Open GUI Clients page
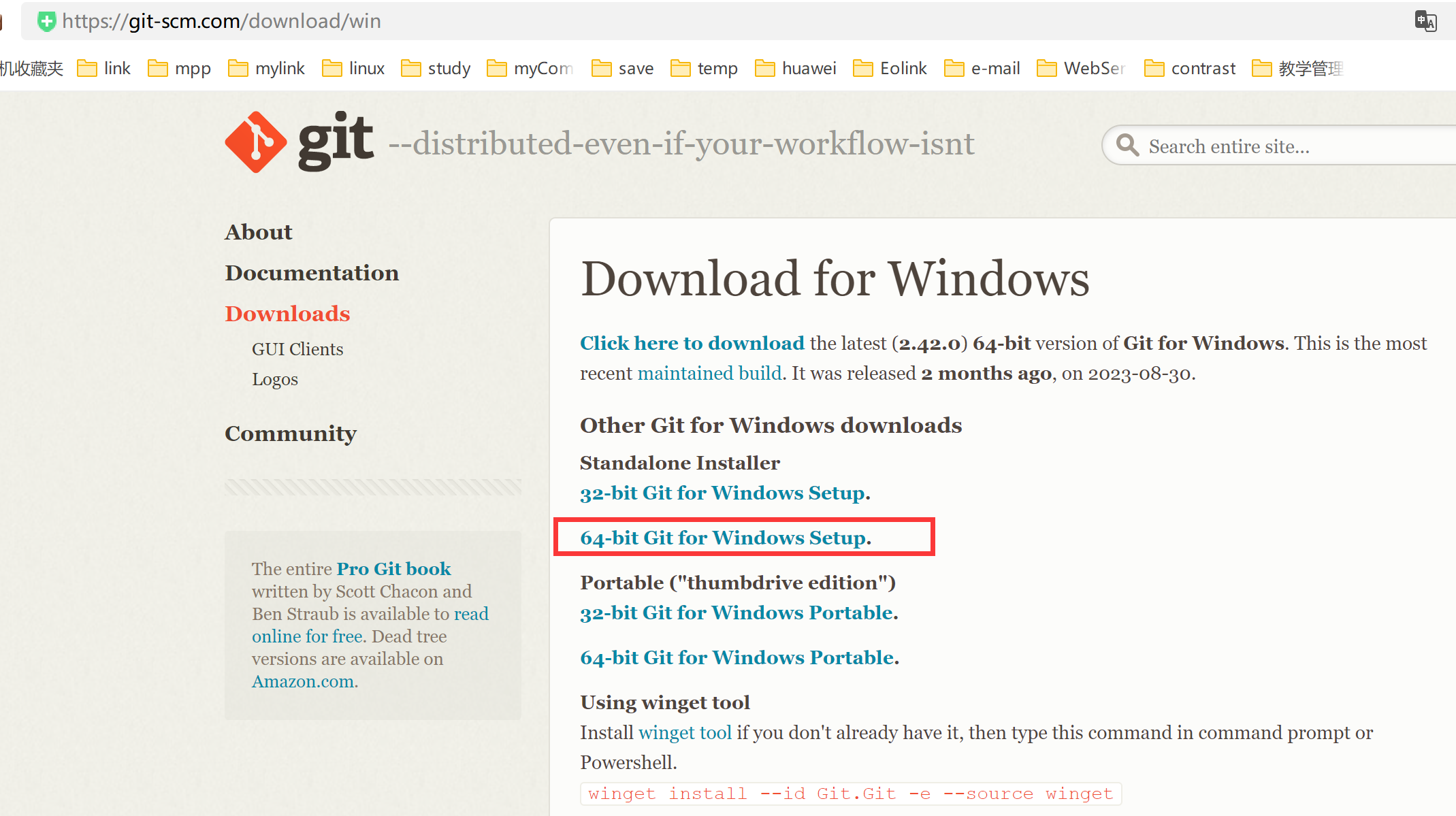This screenshot has height=816, width=1456. 297,349
